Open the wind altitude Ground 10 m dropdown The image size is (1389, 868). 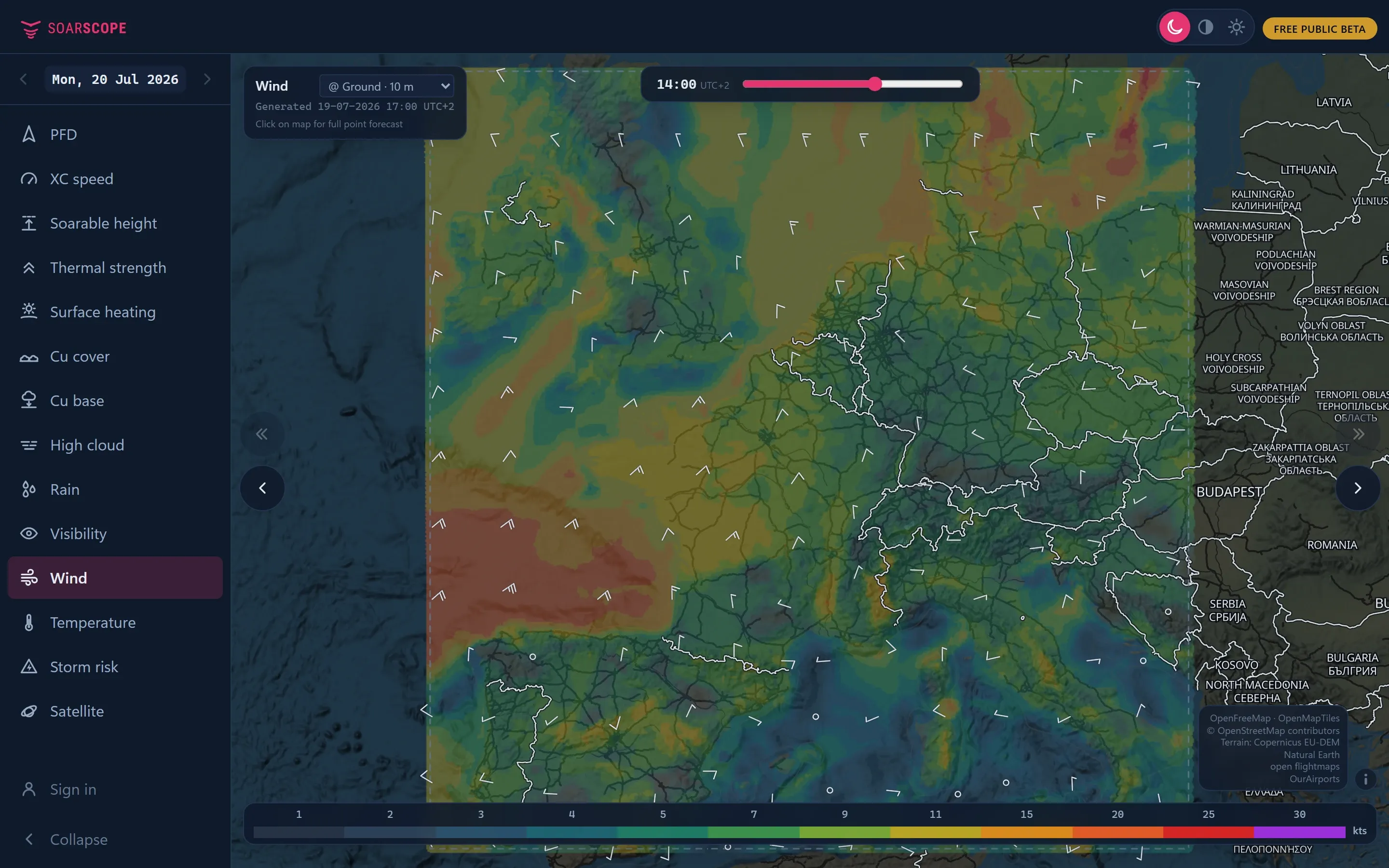tap(387, 86)
